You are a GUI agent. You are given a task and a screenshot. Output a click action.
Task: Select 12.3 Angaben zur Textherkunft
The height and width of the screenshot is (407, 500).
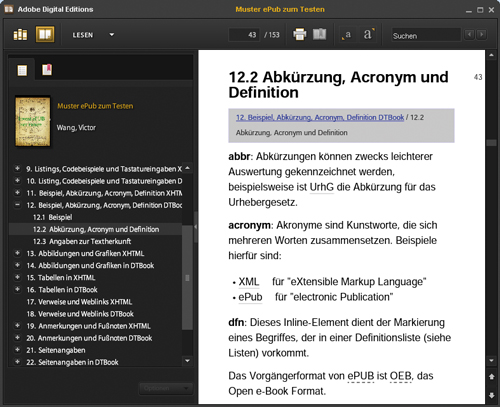point(82,241)
